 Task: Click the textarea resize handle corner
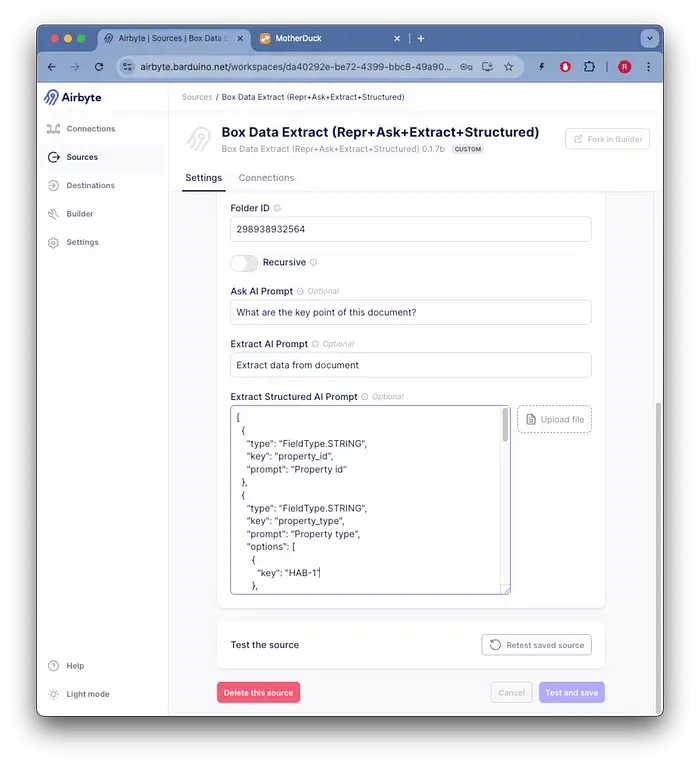pyautogui.click(x=506, y=590)
